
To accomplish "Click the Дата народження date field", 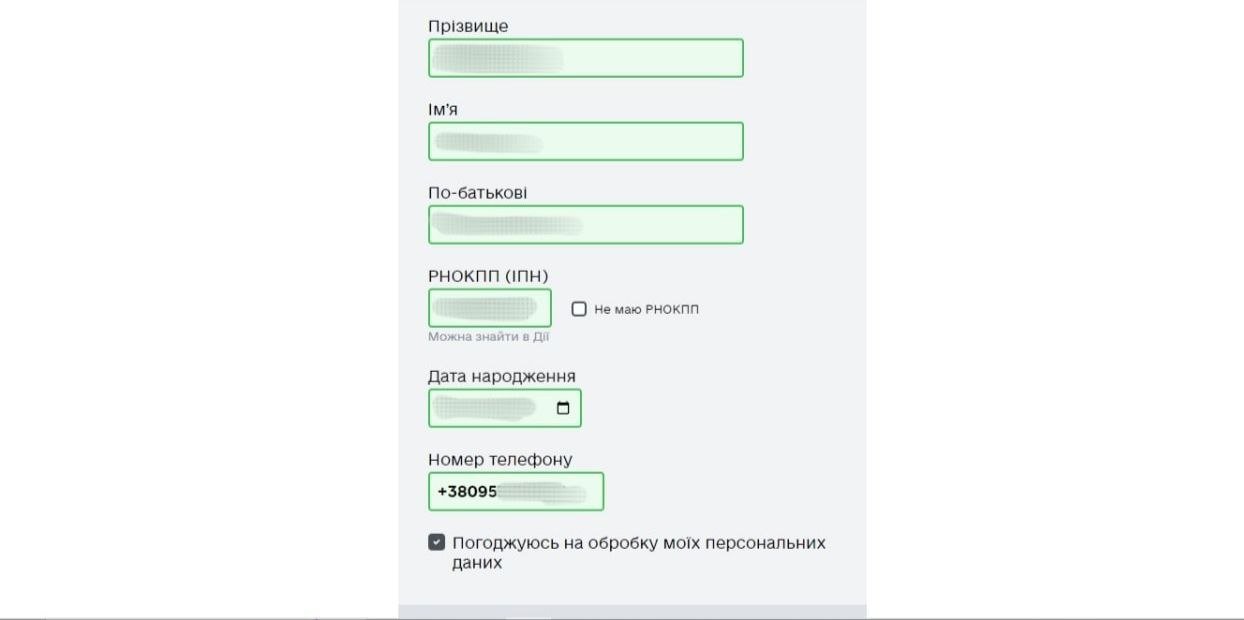I will pyautogui.click(x=490, y=408).
